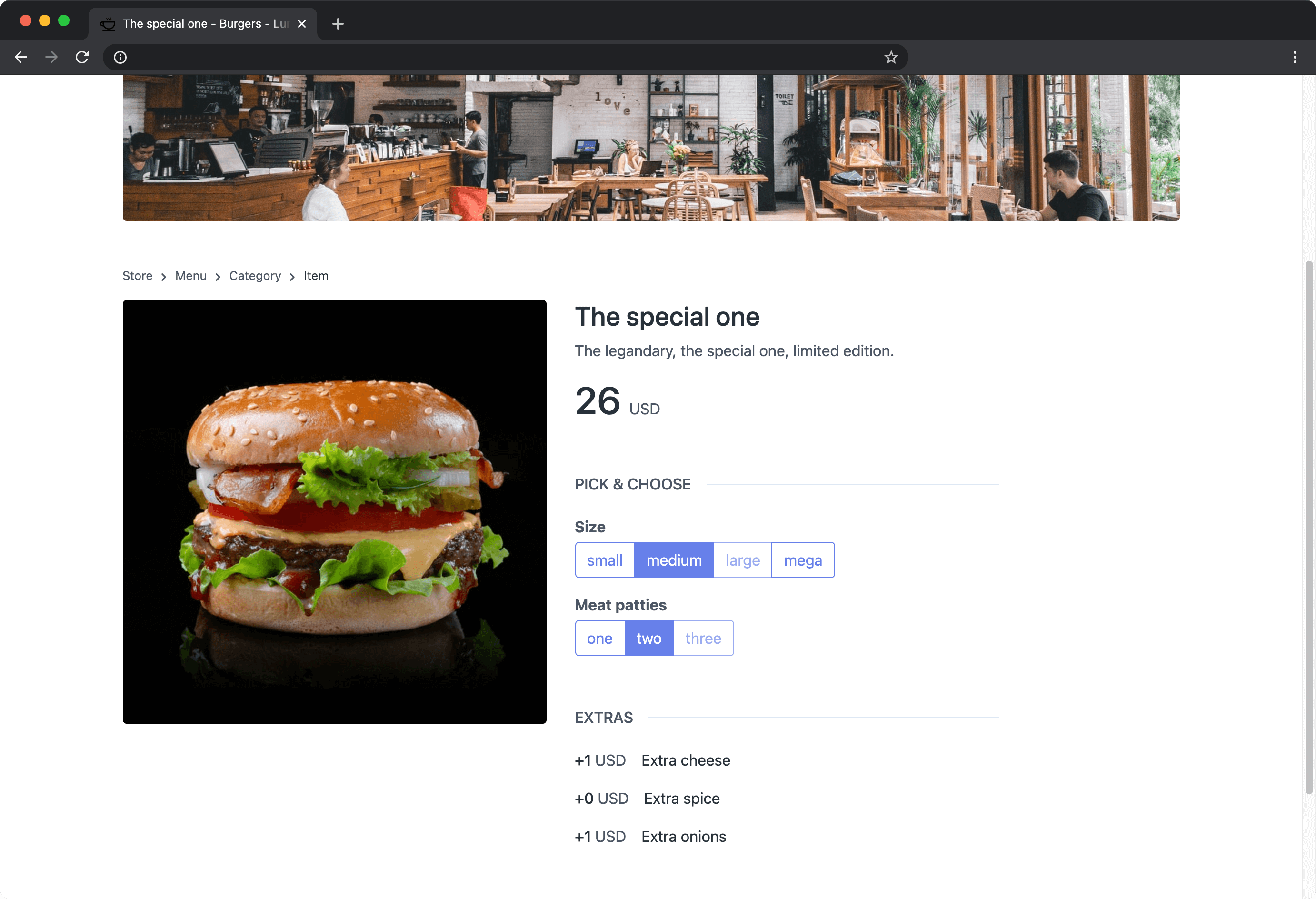Navigate to 'Menu' breadcrumb link
Image resolution: width=1316 pixels, height=899 pixels.
(x=190, y=275)
